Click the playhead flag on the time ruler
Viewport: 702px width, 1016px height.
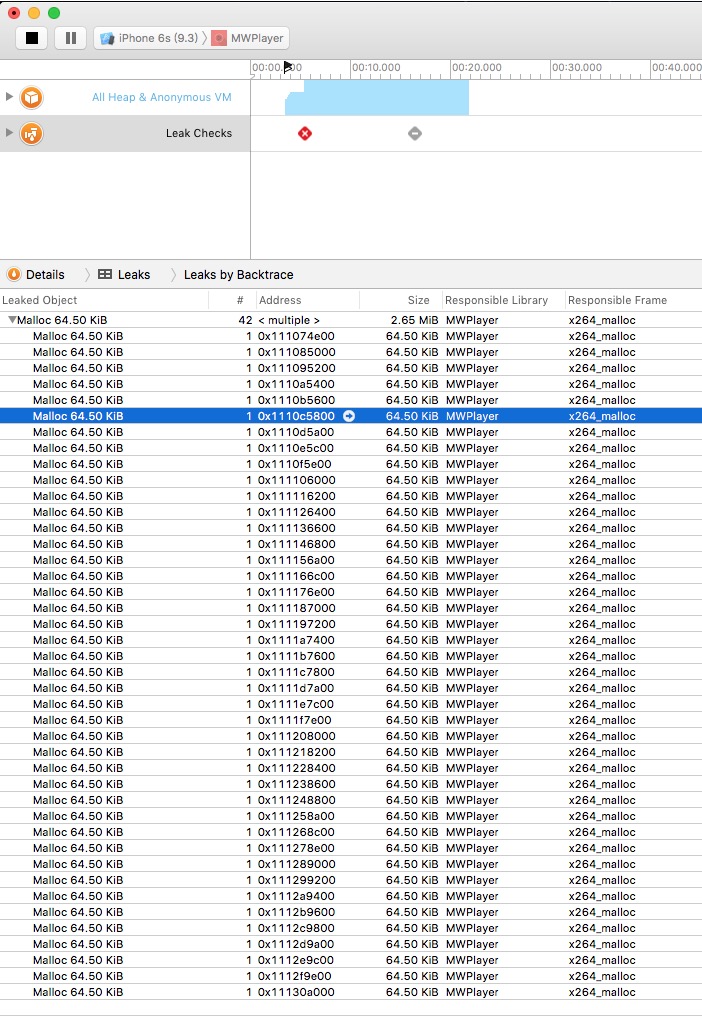click(x=288, y=67)
